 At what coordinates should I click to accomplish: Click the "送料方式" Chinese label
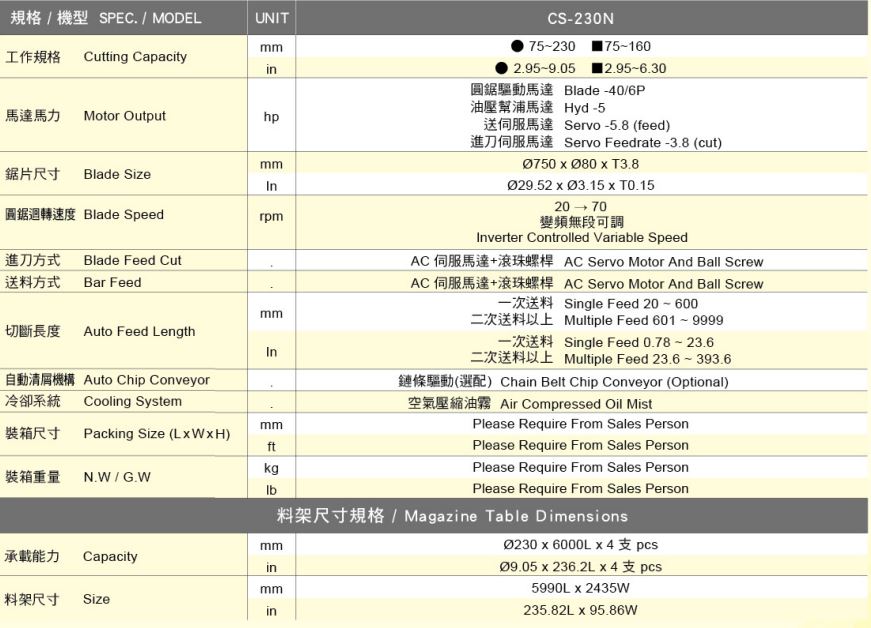[33, 282]
